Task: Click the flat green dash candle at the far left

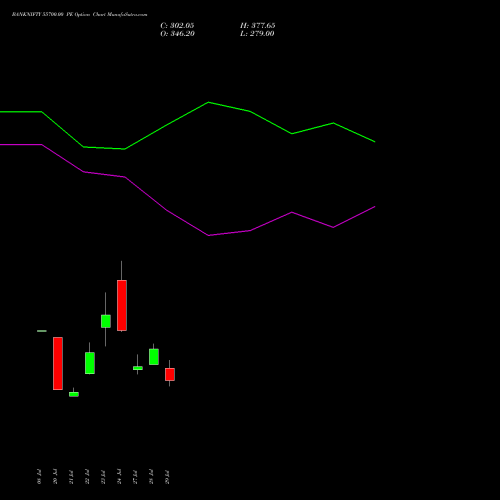Action: [x=42, y=331]
